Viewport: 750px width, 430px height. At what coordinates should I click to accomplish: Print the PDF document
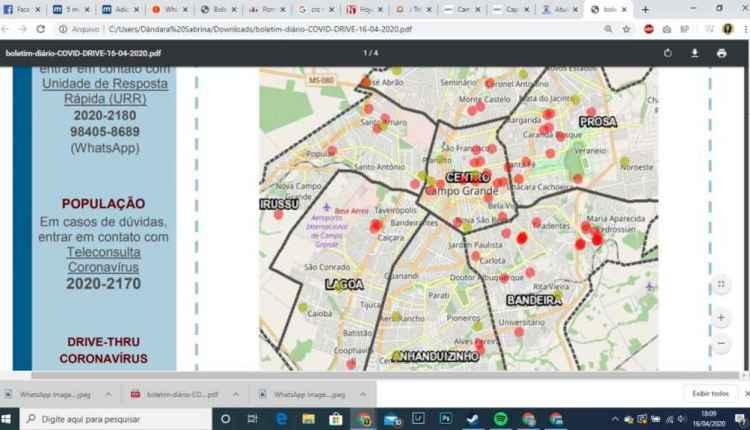pyautogui.click(x=721, y=53)
